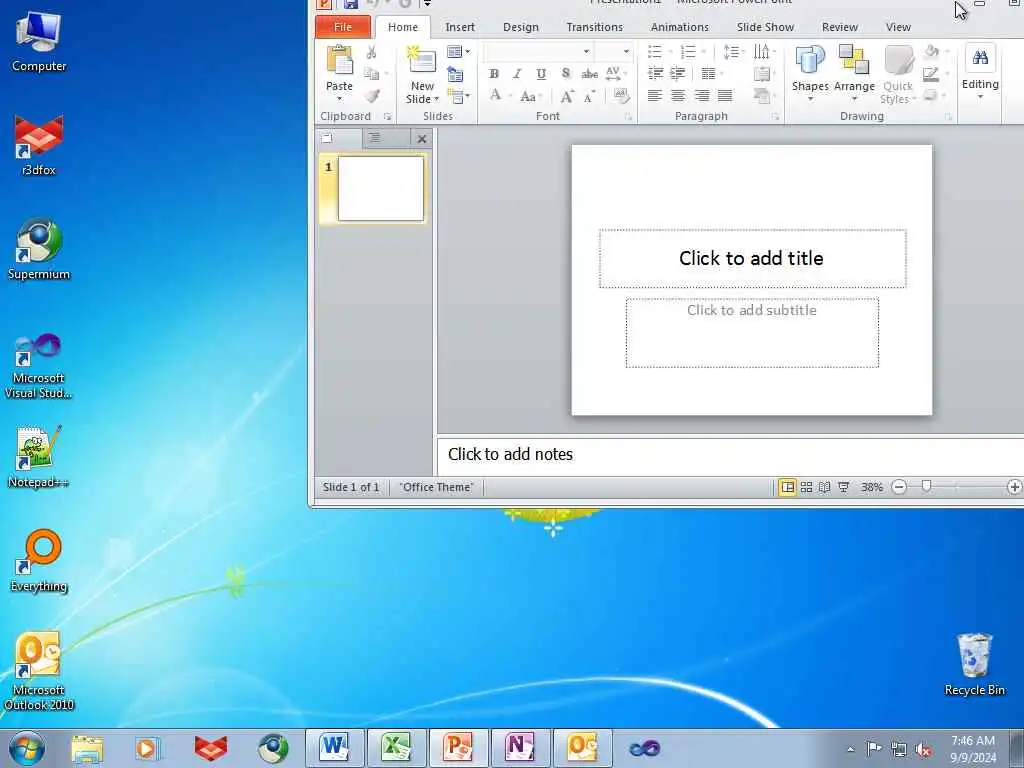Toggle Bold formatting

click(x=494, y=74)
